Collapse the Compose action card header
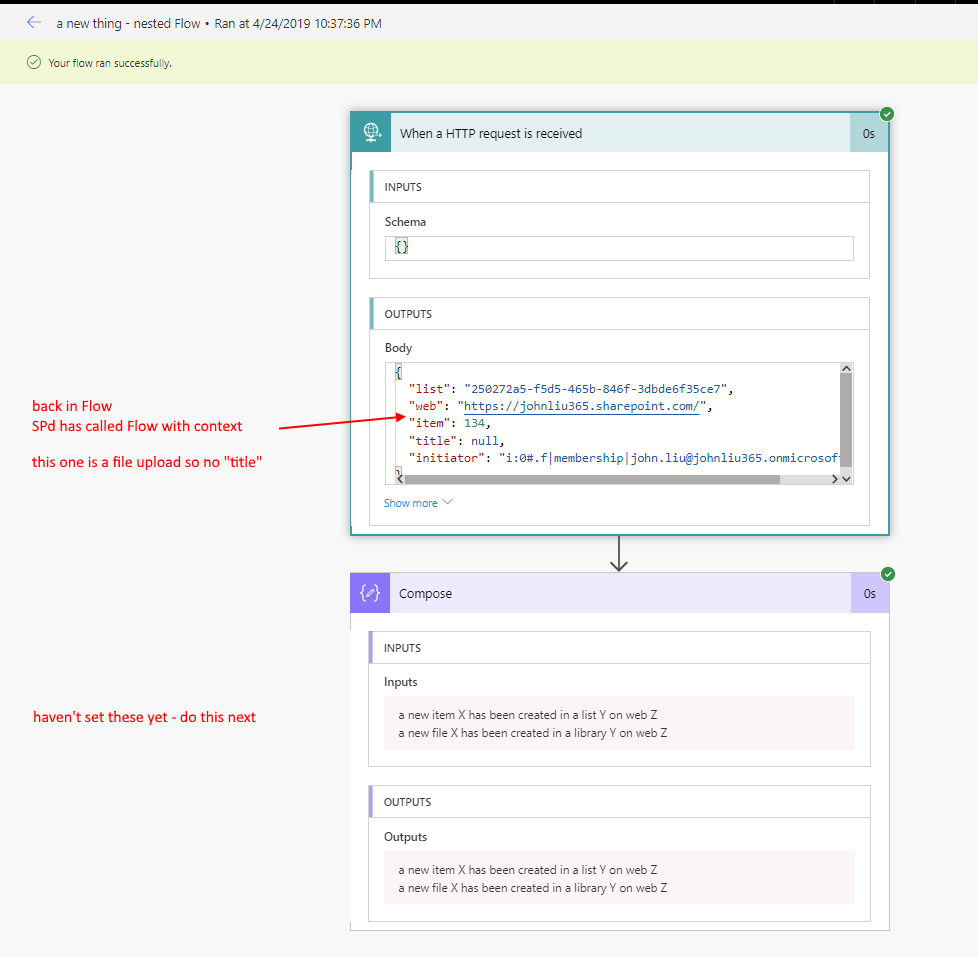Image resolution: width=978 pixels, height=957 pixels. [x=600, y=593]
